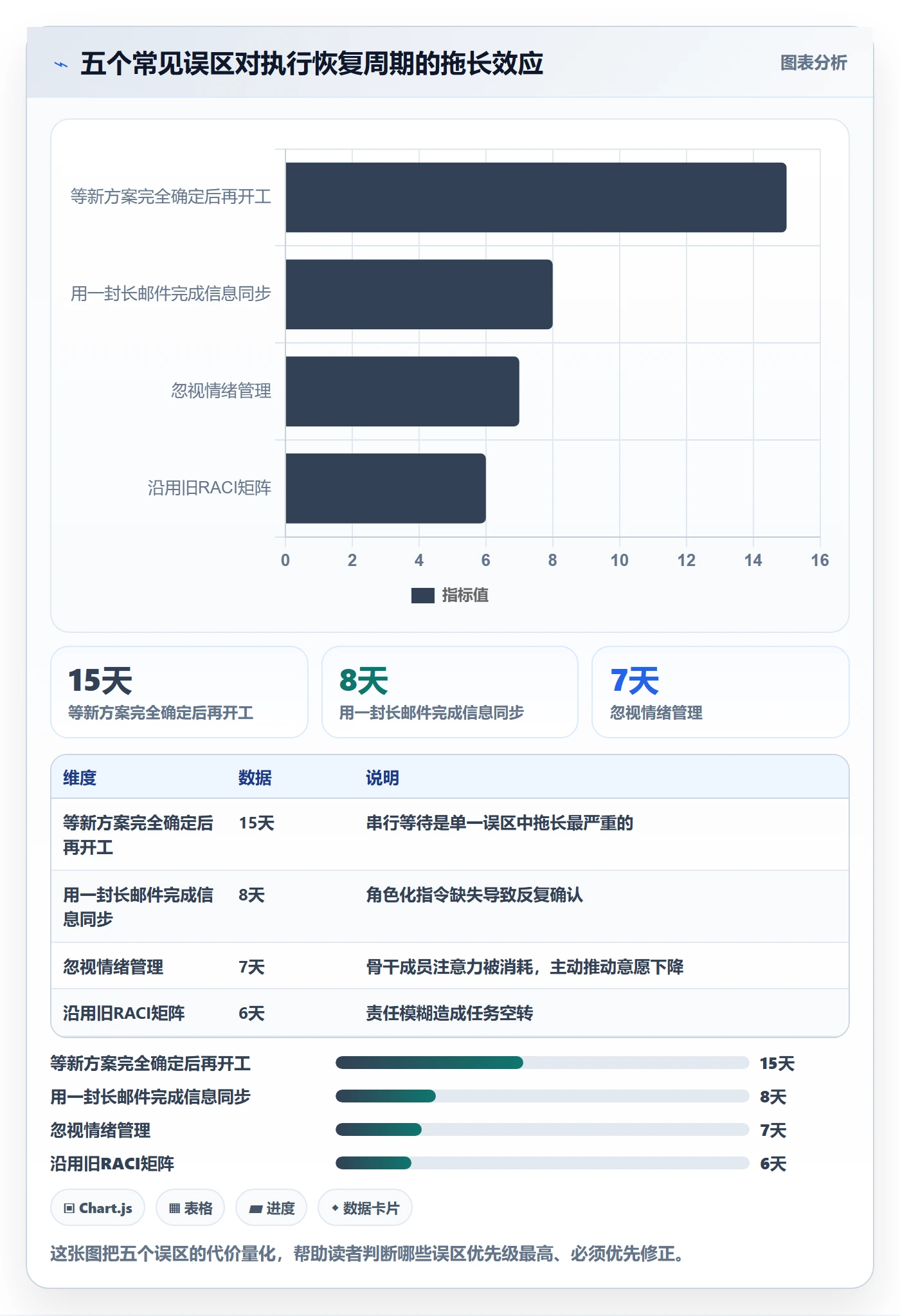
Task: Click progress bar for 用一封长邮件完成信息同步
Action: [543, 1096]
